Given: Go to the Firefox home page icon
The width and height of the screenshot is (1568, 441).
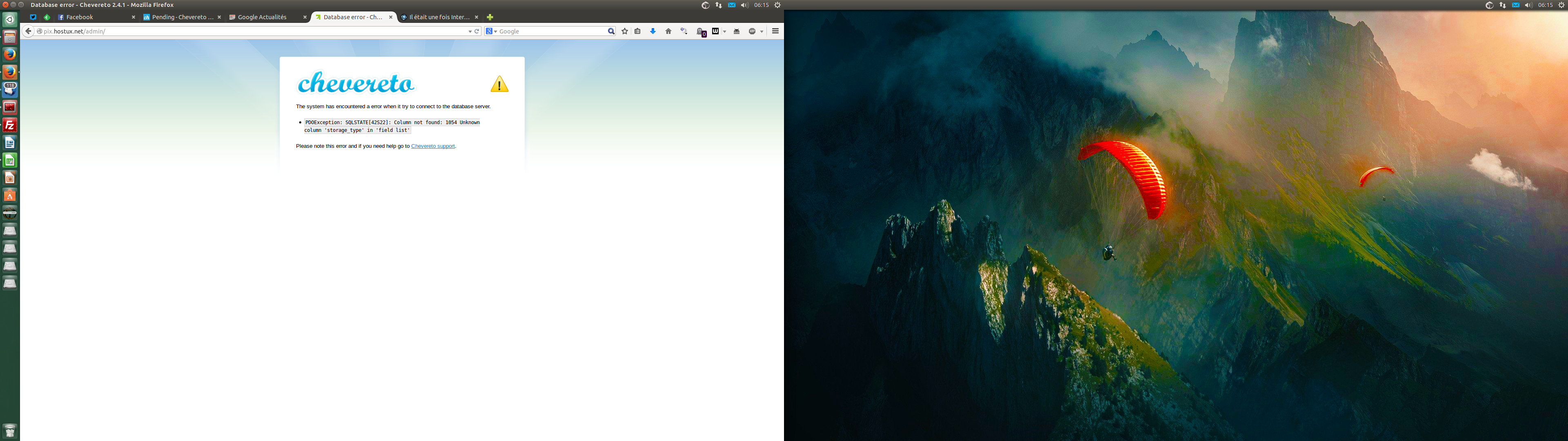Looking at the screenshot, I should coord(668,31).
